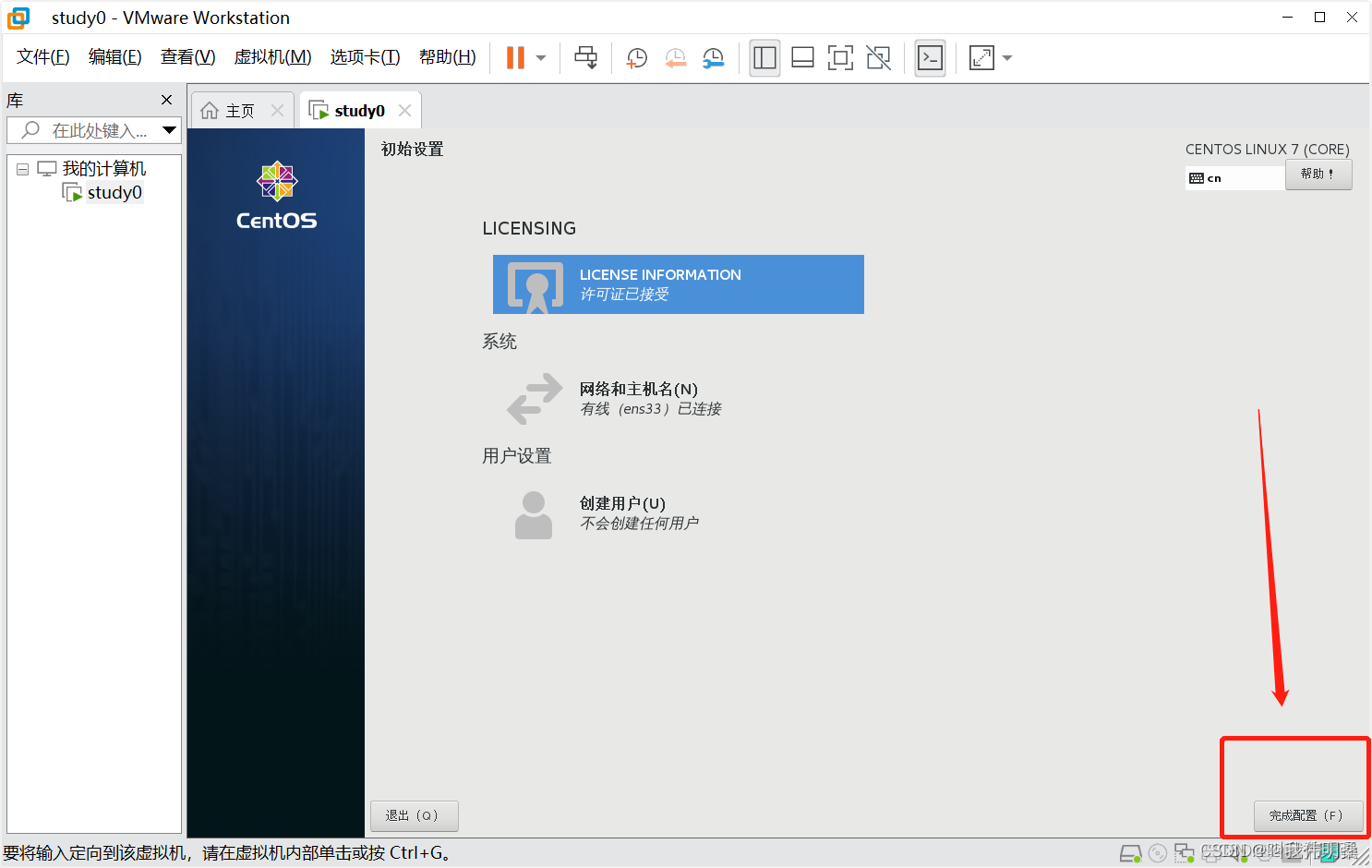The image size is (1372, 868).
Task: Click the 退出(Q) button
Action: point(414,816)
